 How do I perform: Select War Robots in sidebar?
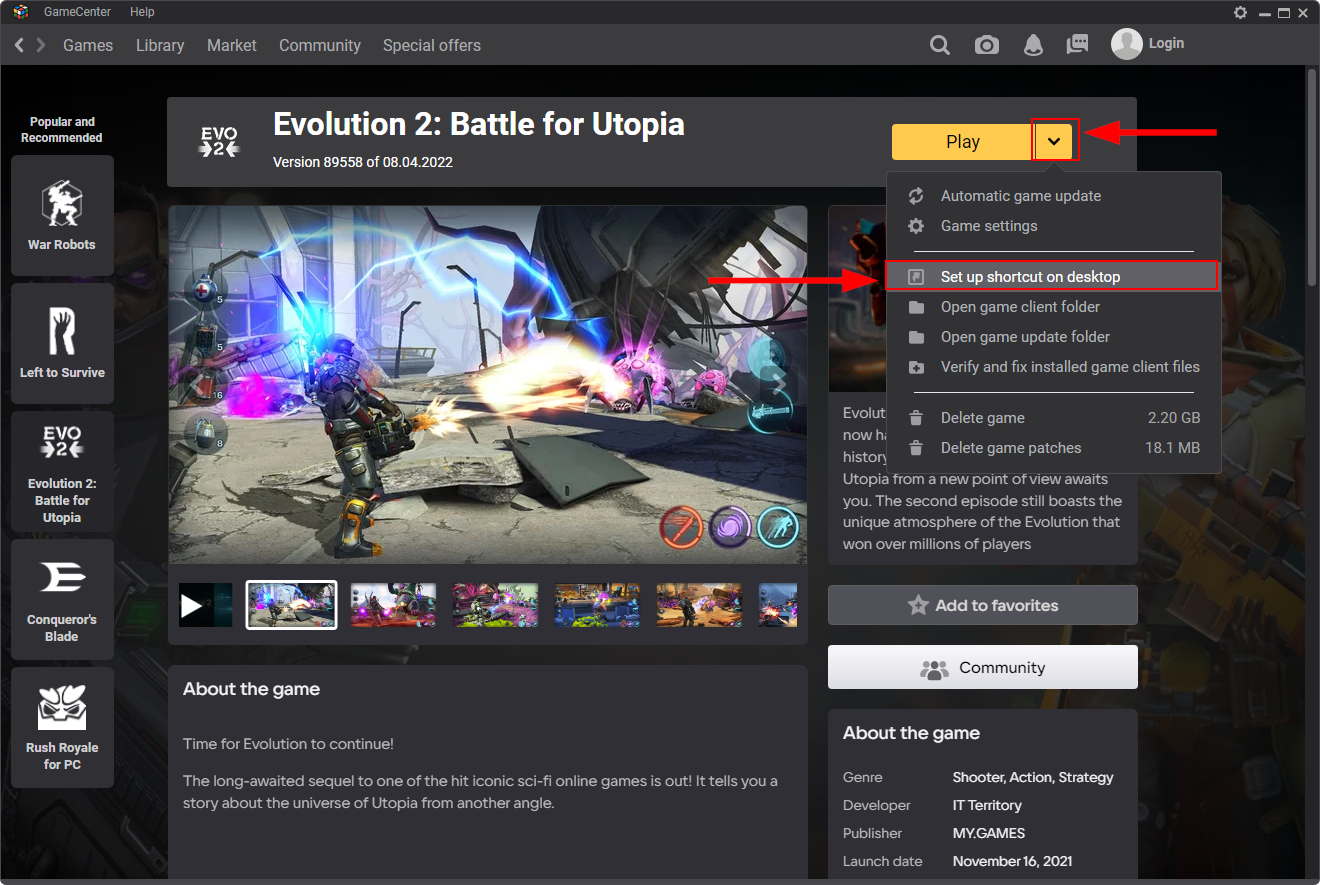pyautogui.click(x=62, y=215)
